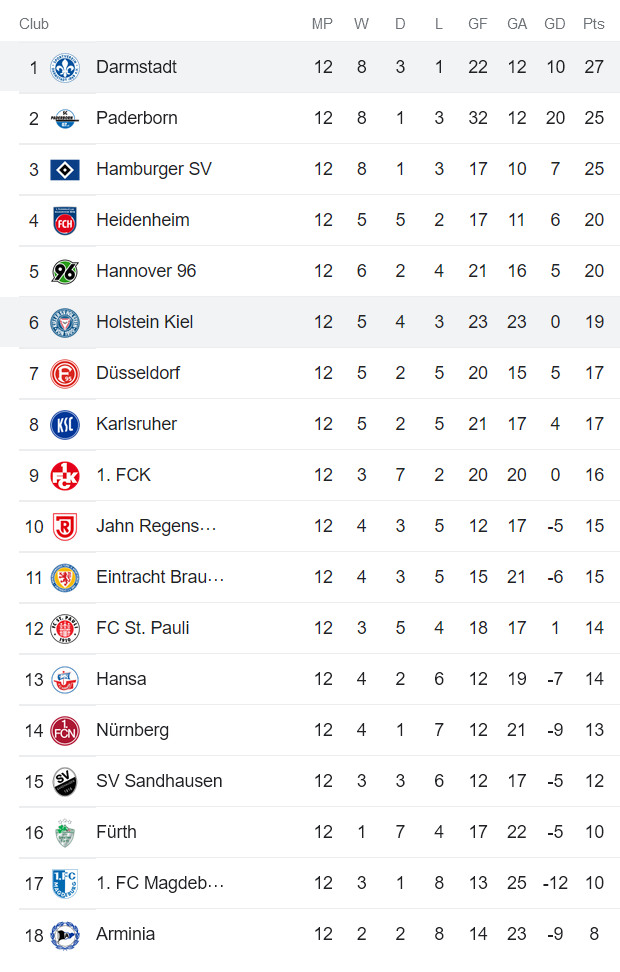This screenshot has height=972, width=620.
Task: Select the highlighted Holstein Kiel row
Action: 310,321
